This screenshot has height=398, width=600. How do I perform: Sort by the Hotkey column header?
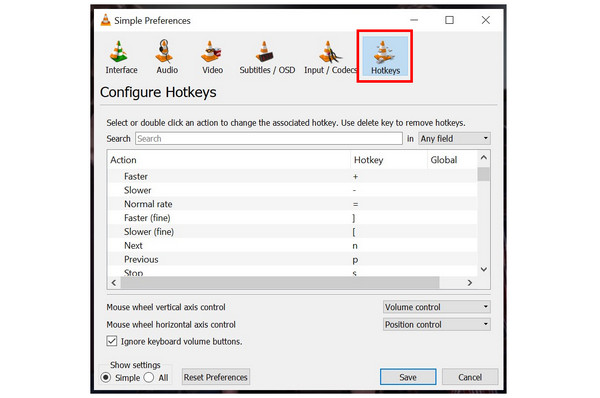388,160
